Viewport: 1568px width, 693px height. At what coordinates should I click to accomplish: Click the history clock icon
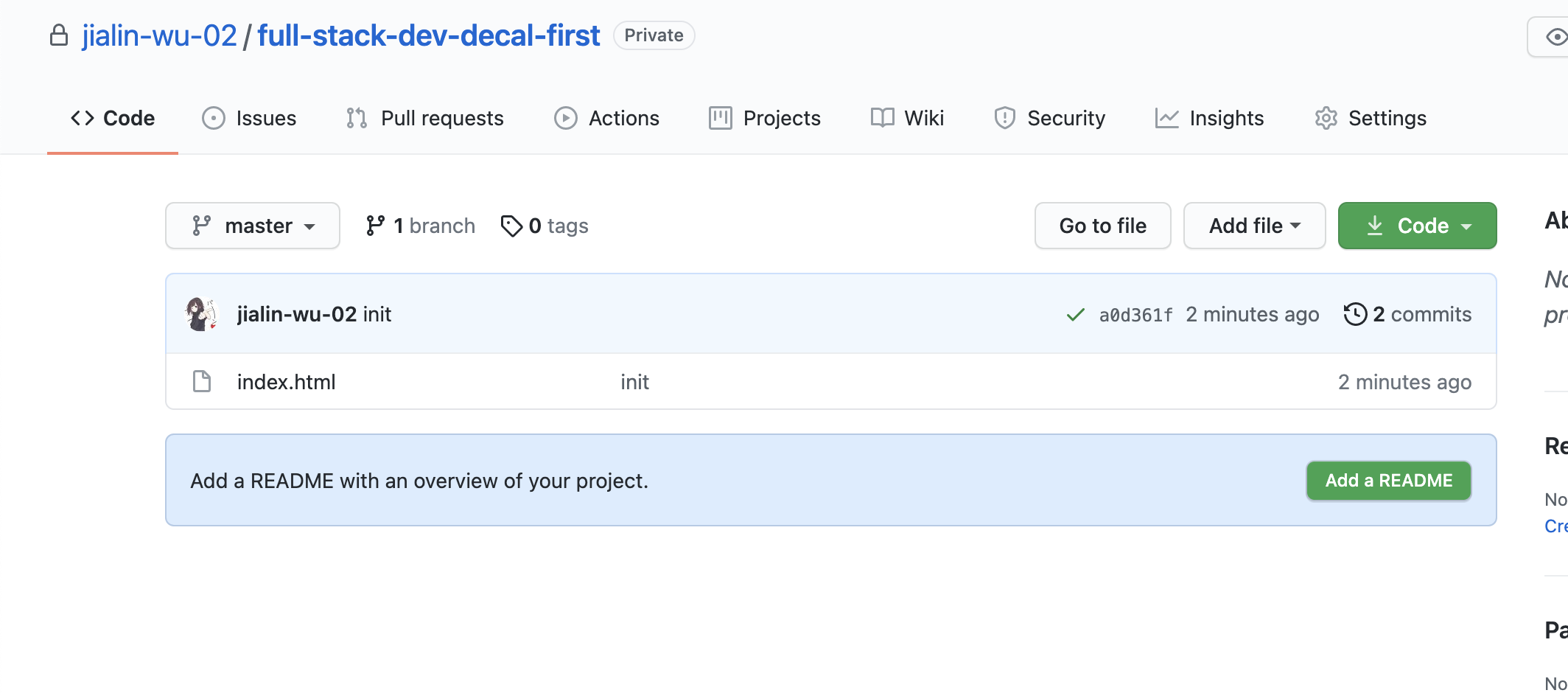(1355, 314)
